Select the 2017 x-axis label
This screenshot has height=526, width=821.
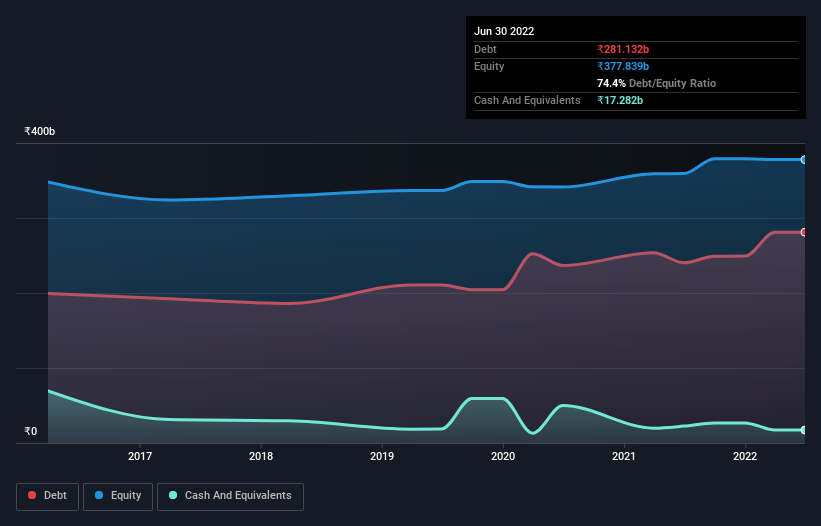[140, 456]
